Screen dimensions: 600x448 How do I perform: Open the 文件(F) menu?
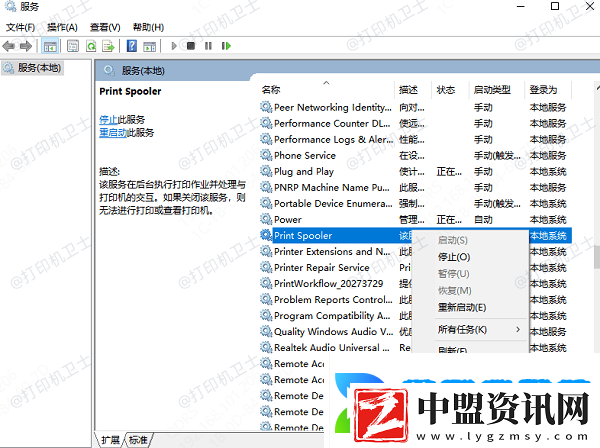(x=20, y=28)
